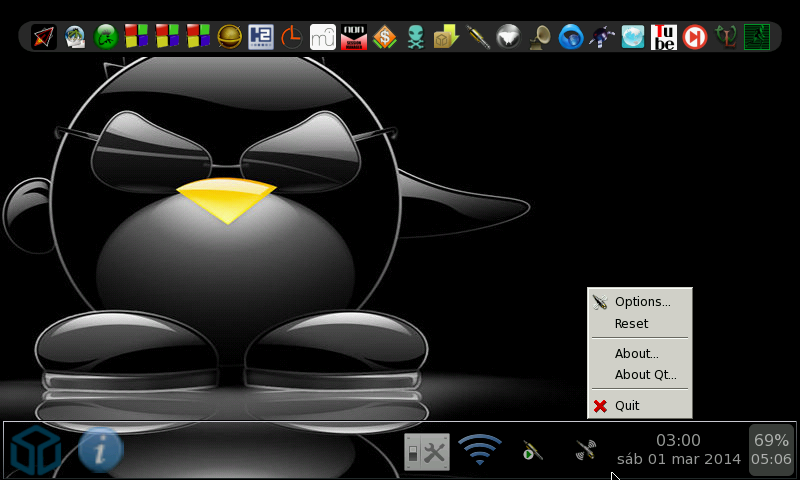This screenshot has width=800, height=480.
Task: Open the 69% battery indicator
Action: [771, 449]
